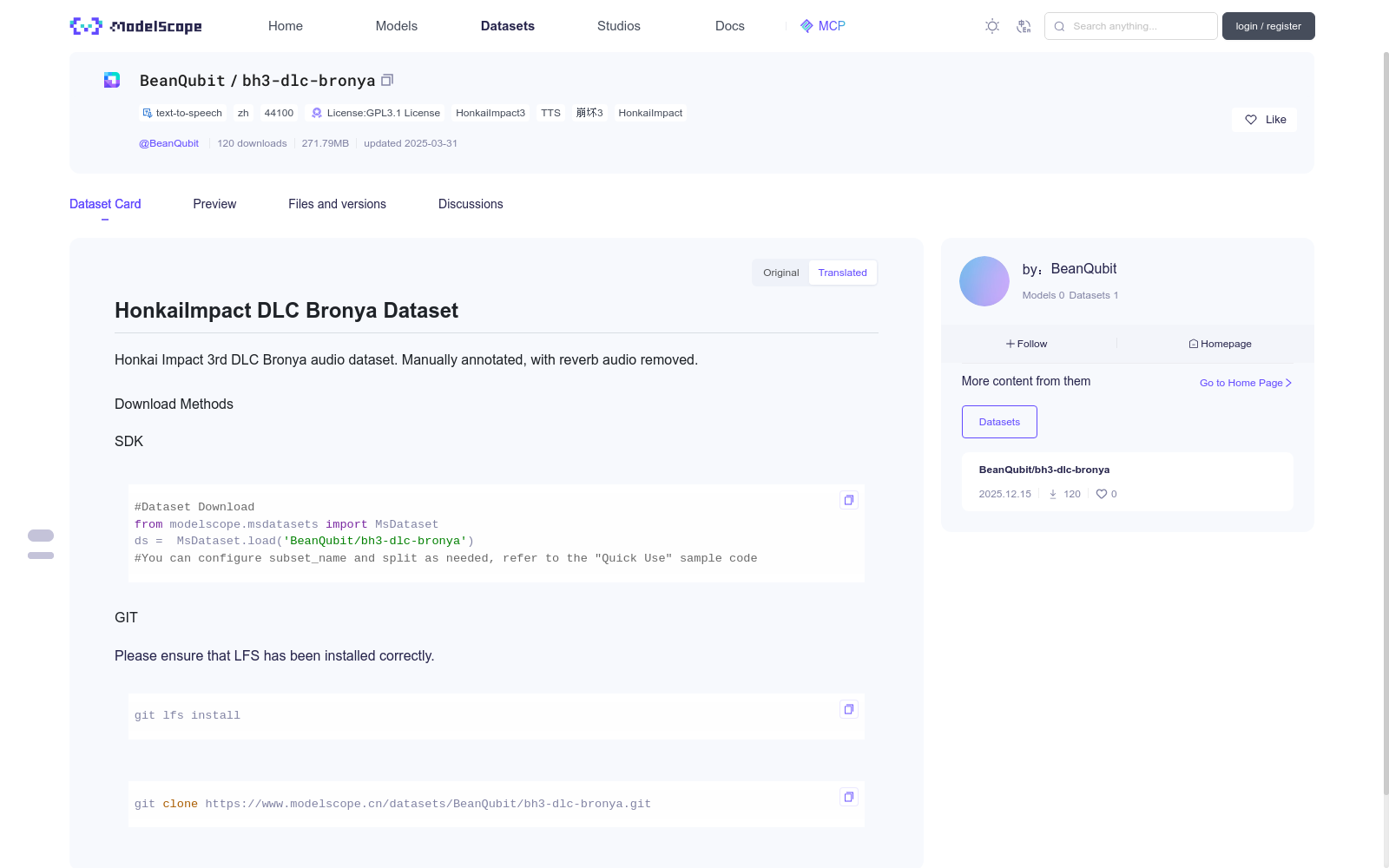The width and height of the screenshot is (1389, 868).
Task: Copy the SDK dataset download code
Action: [x=849, y=500]
